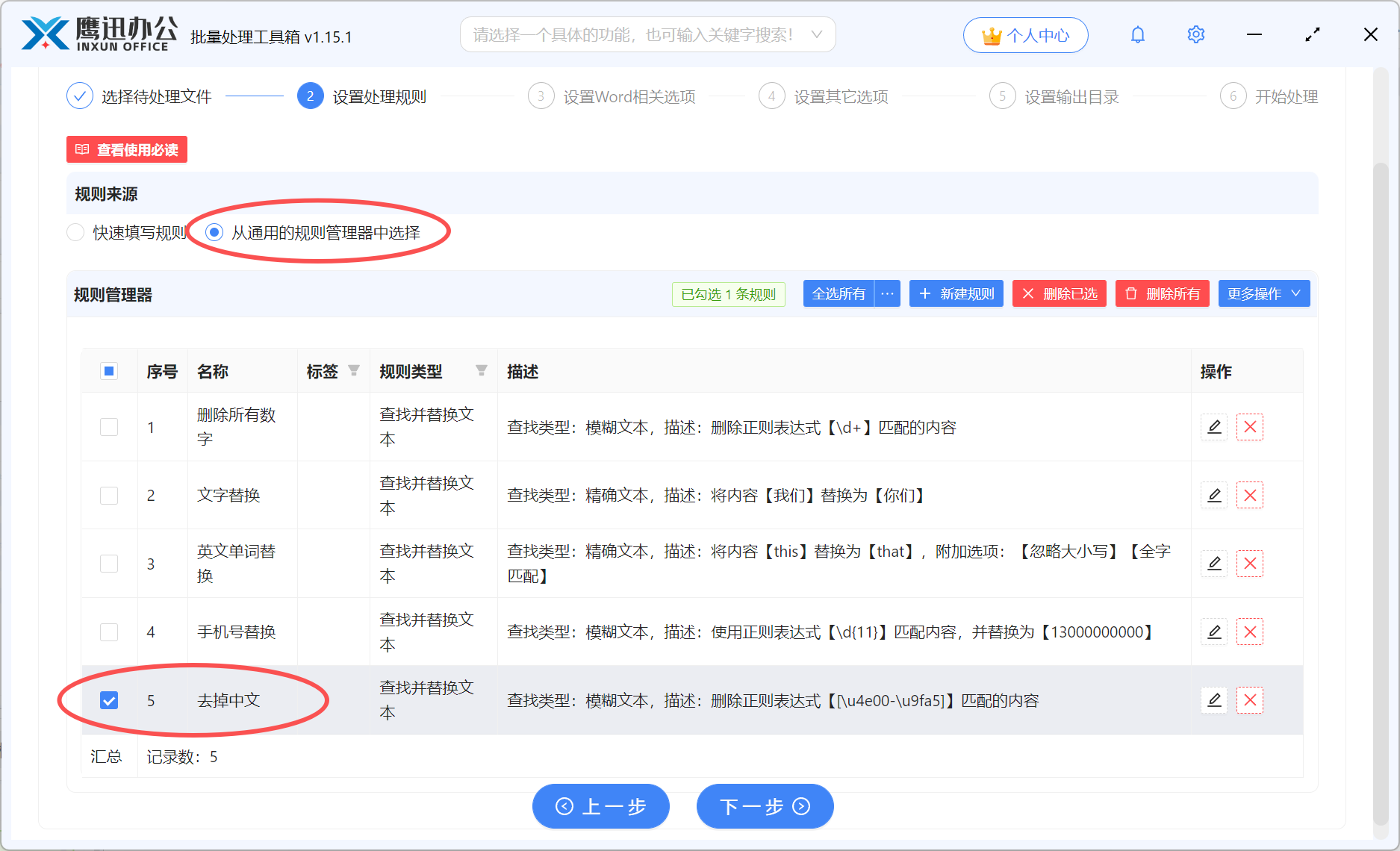Delete rule 2 文字替换 with the red X icon
Viewport: 1400px width, 851px height.
1250,495
